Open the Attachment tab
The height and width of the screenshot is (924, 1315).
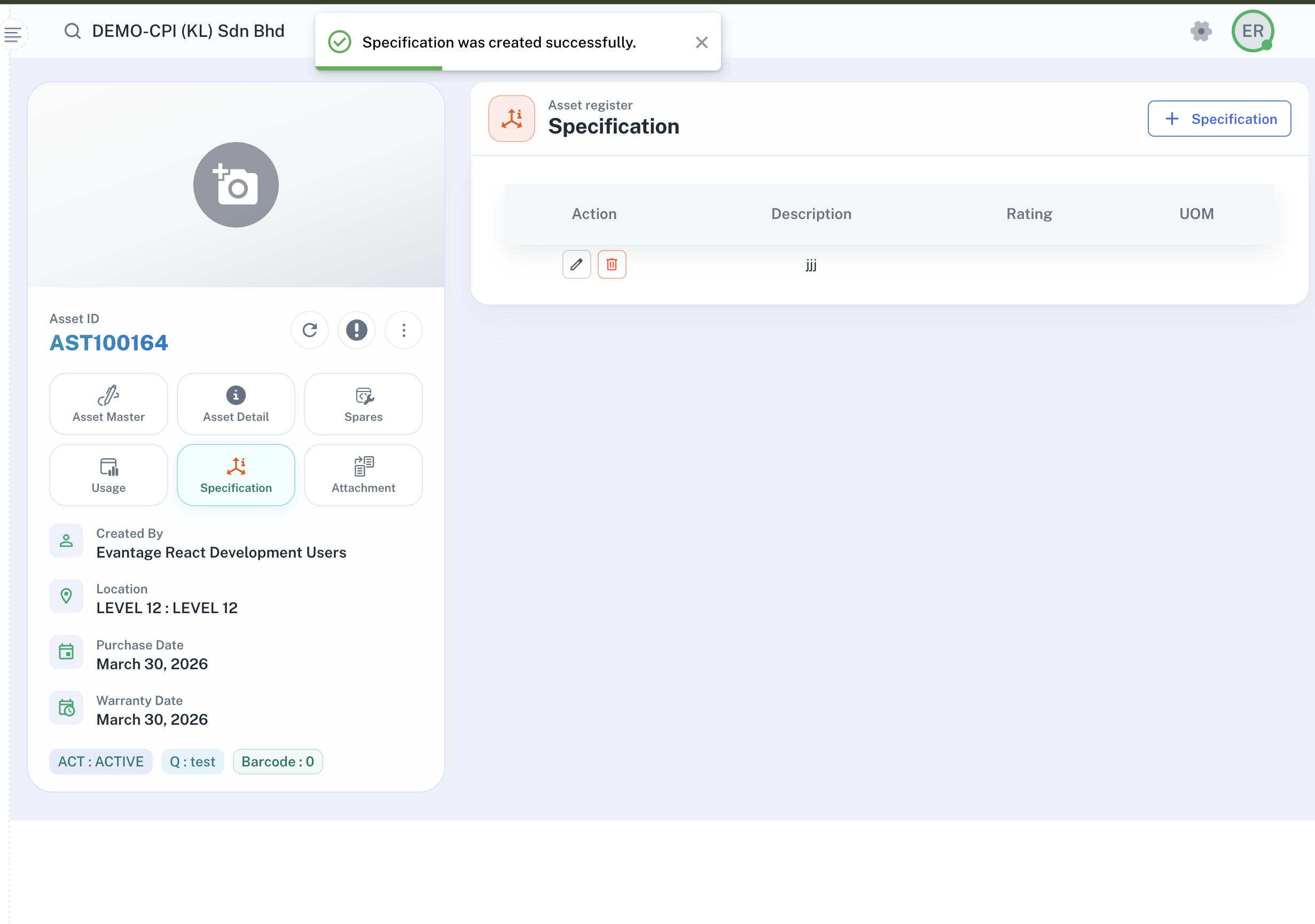(363, 475)
